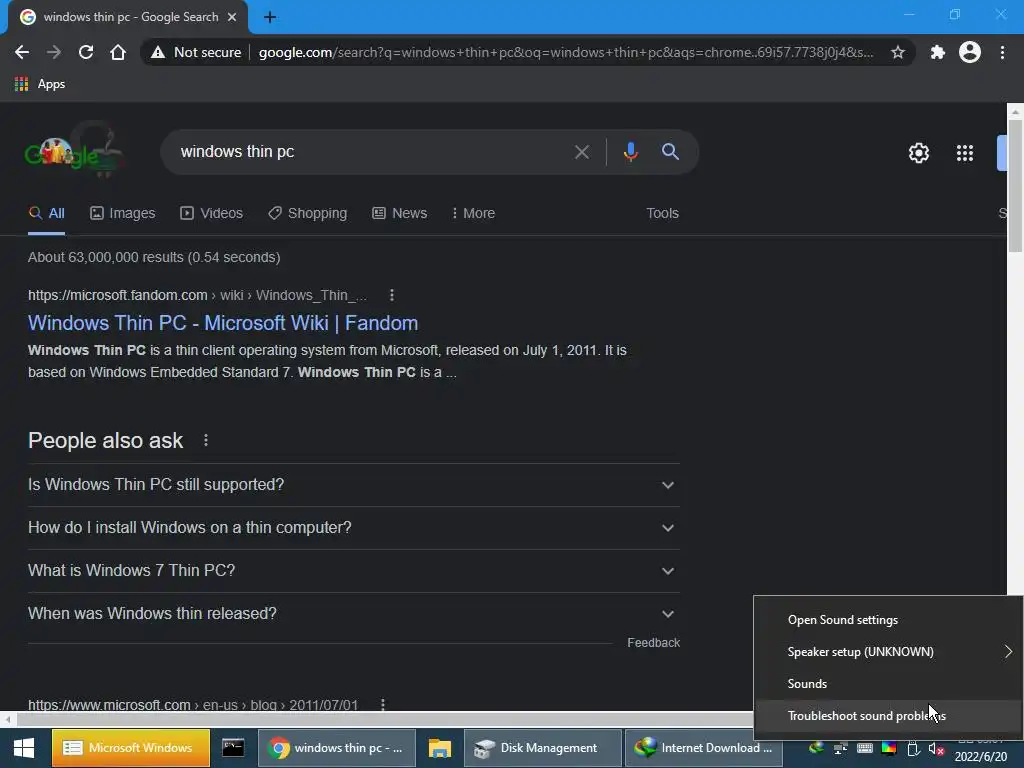1024x768 pixels.
Task: Switch to the Shopping tab
Action: [x=308, y=214]
